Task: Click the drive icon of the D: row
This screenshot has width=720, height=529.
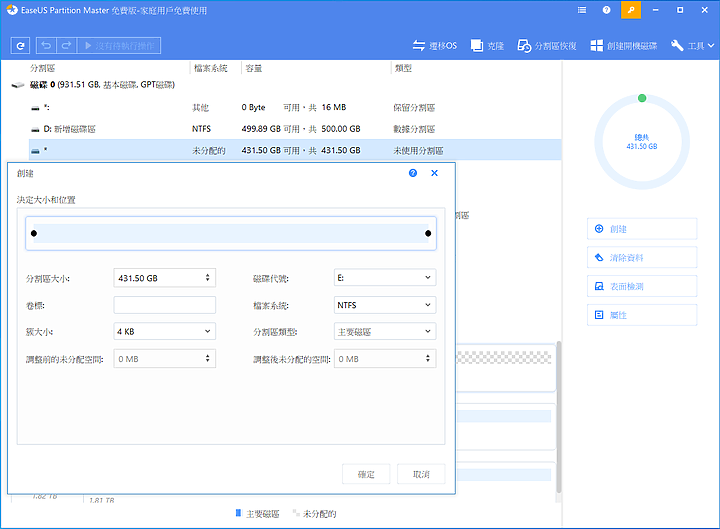Action: point(35,129)
